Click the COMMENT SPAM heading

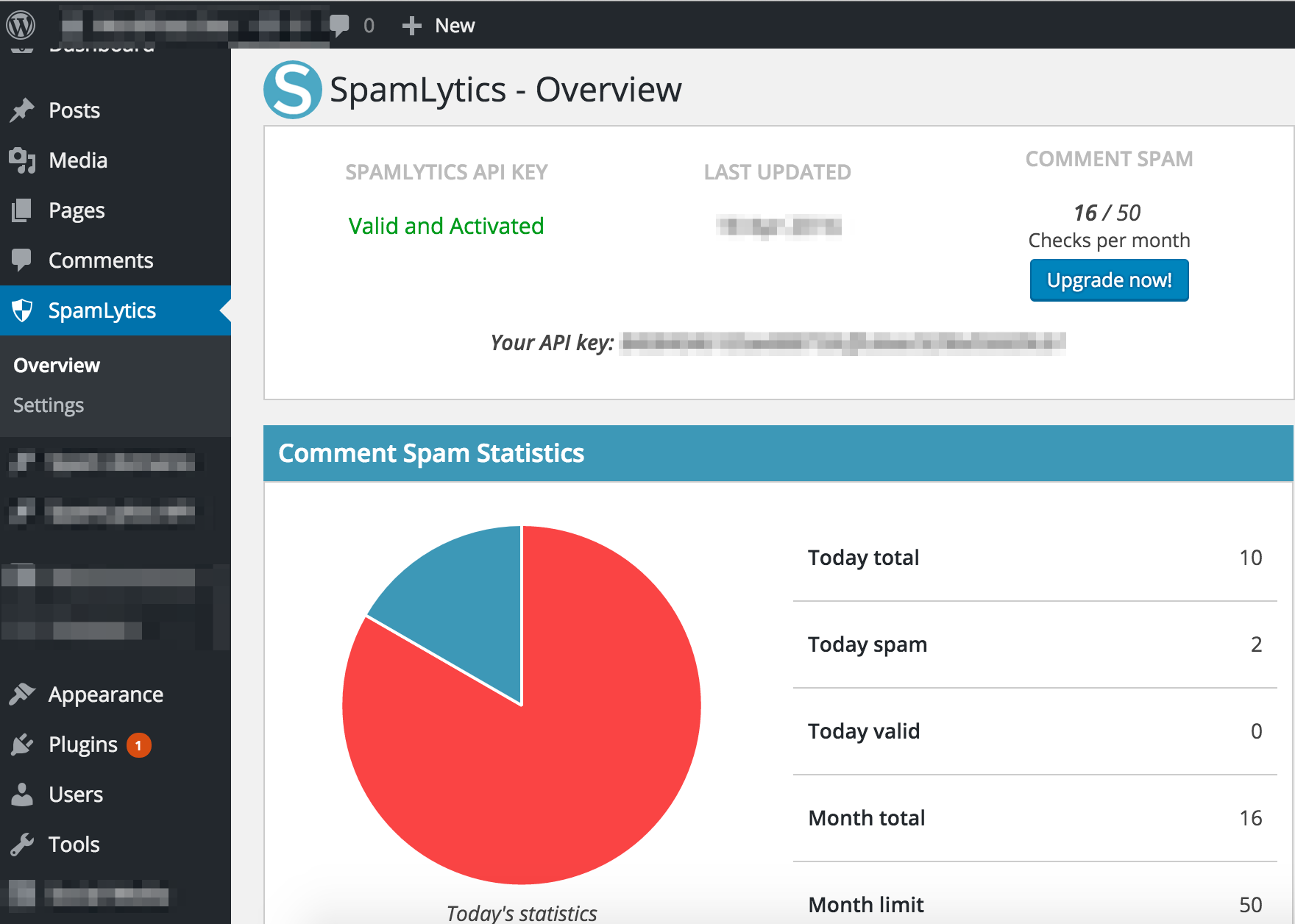pos(1109,159)
